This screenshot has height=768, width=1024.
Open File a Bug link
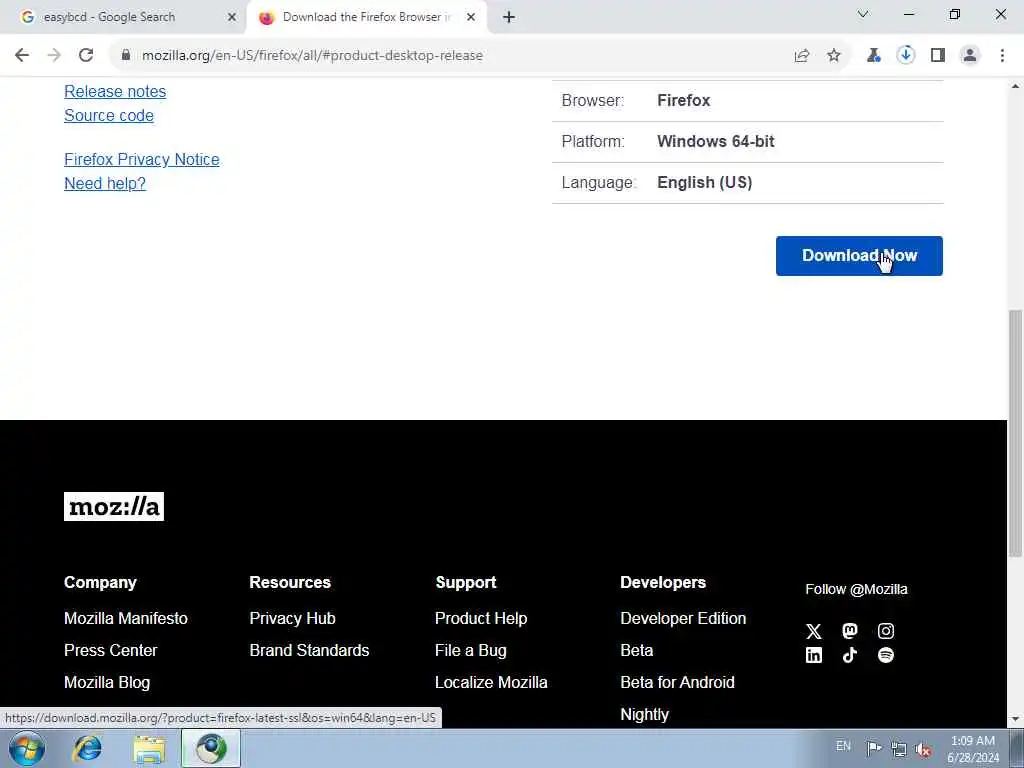coord(470,650)
